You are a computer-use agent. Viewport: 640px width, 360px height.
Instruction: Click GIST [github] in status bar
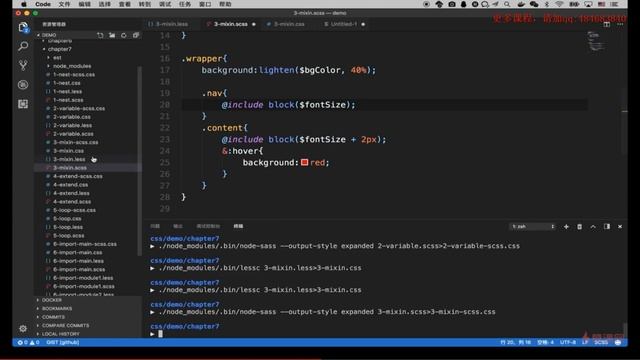(x=63, y=342)
